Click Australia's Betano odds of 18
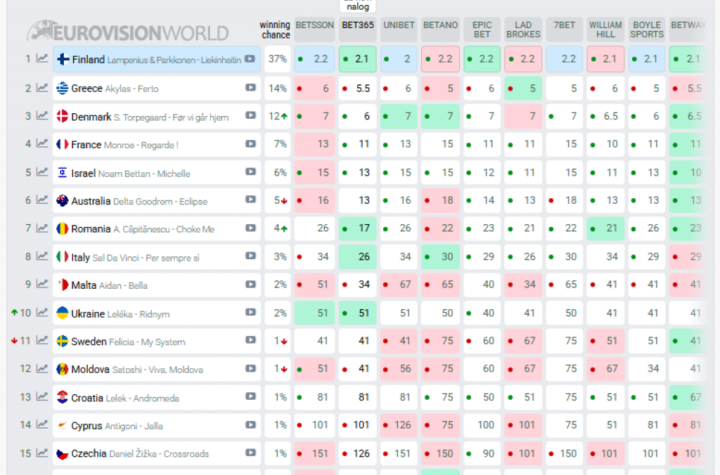The width and height of the screenshot is (720, 475). 440,200
